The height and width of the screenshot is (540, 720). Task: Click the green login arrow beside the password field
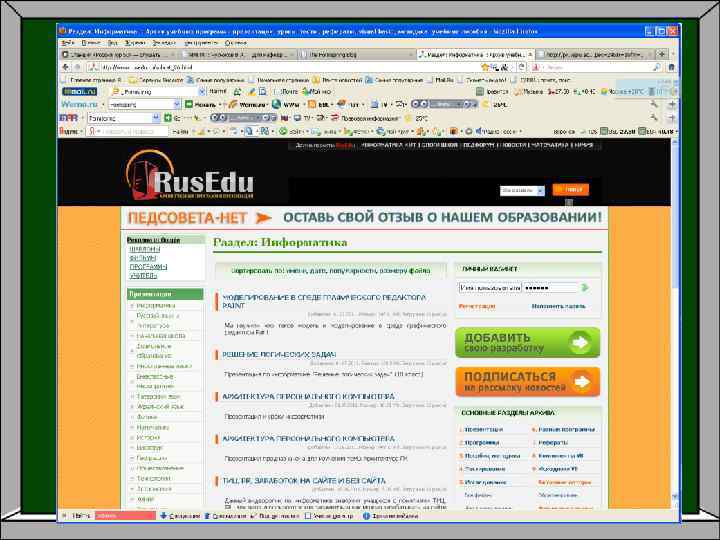[x=585, y=287]
